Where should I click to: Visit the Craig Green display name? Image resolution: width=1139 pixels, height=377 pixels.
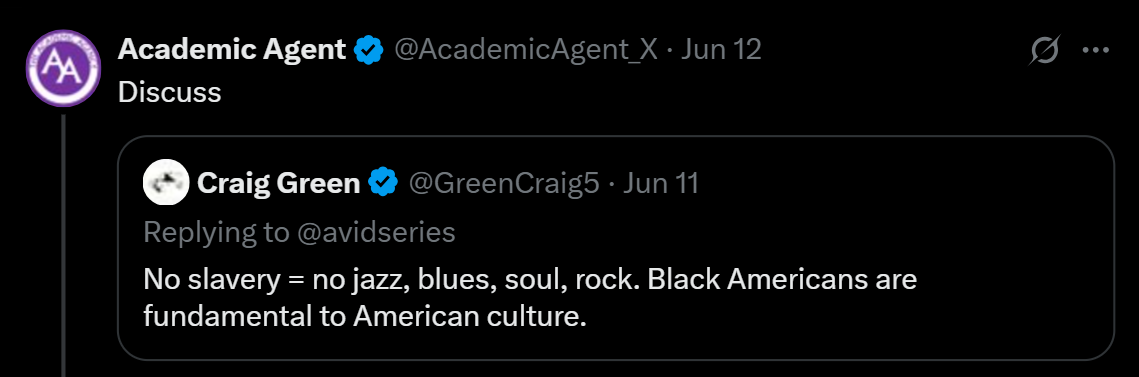pyautogui.click(x=278, y=183)
